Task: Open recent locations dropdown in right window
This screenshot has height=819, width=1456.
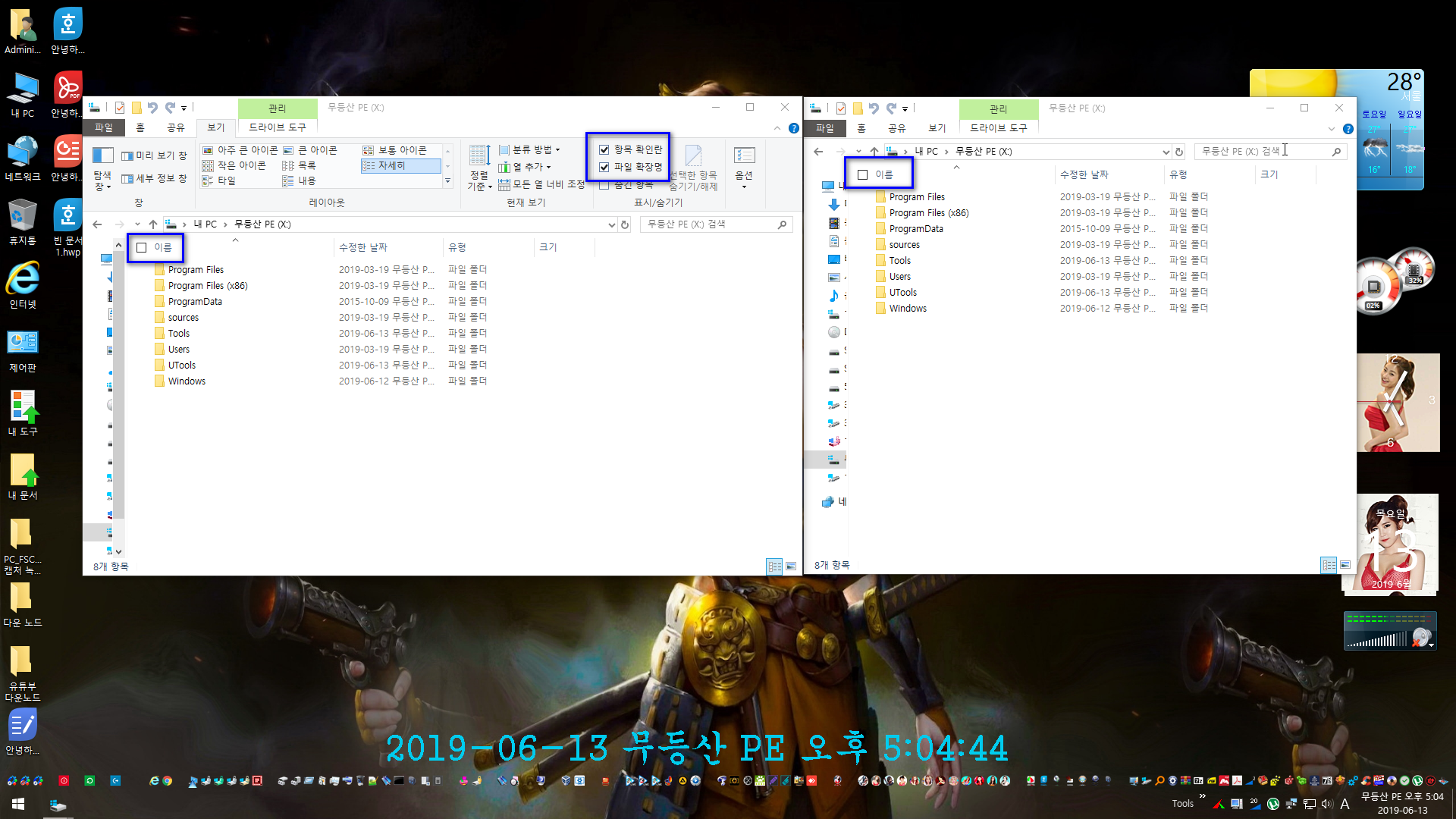Action: point(858,152)
